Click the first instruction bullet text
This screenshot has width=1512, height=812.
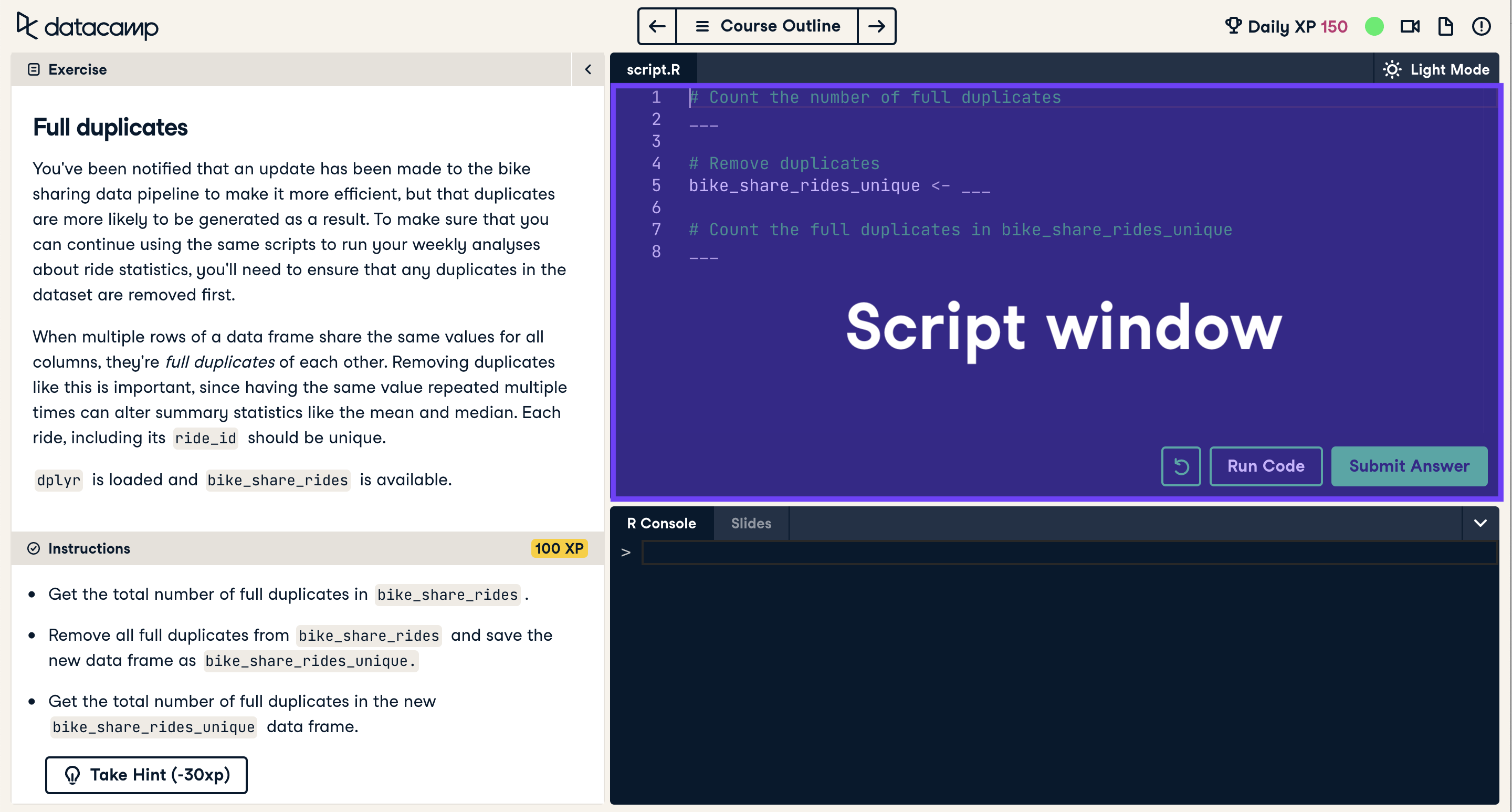(288, 594)
